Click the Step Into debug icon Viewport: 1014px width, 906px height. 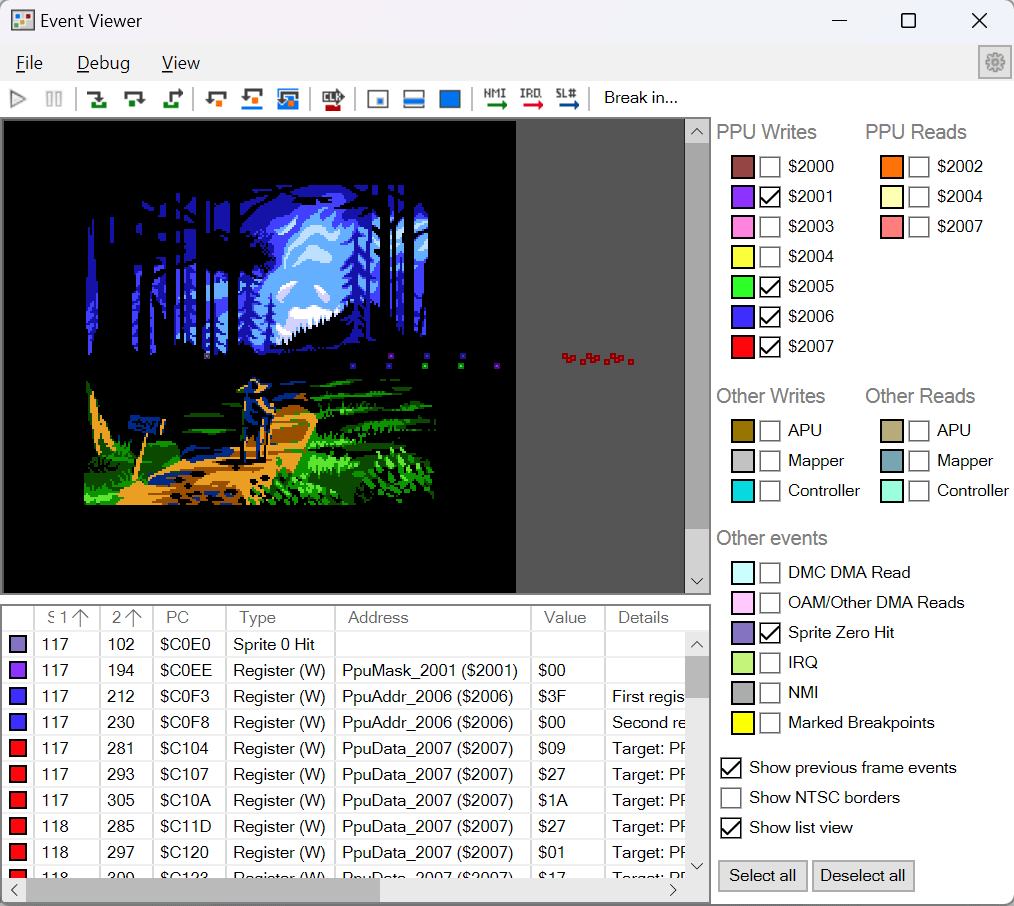(x=97, y=99)
